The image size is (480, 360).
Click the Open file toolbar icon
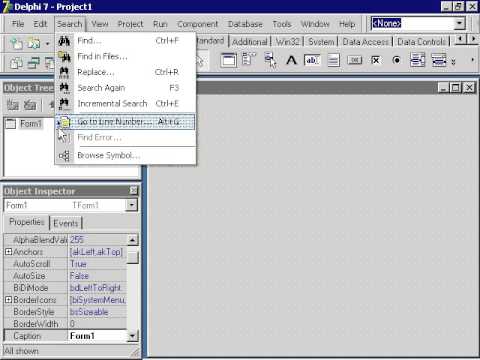click(34, 43)
